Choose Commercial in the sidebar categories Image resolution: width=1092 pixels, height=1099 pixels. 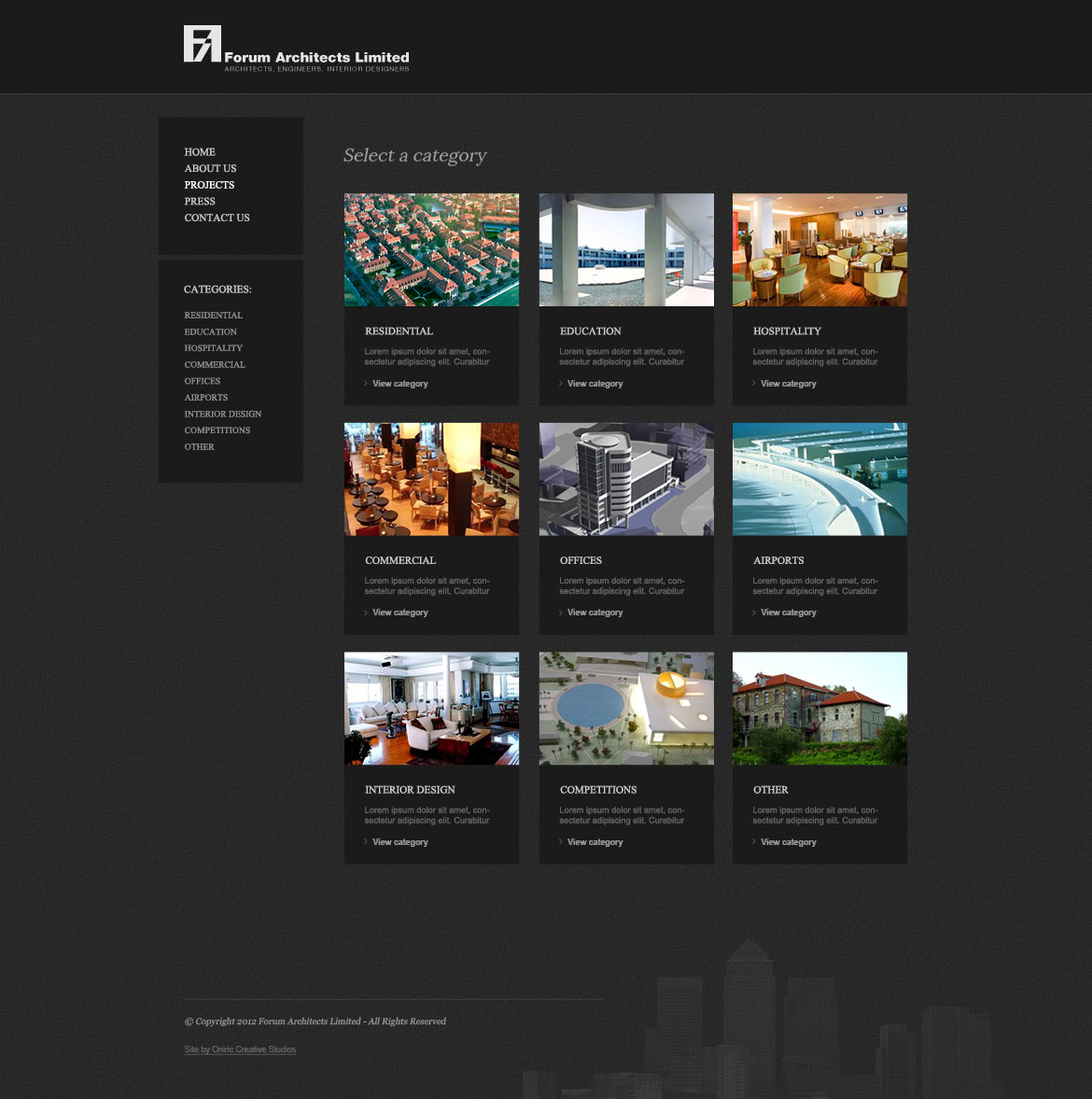(x=215, y=364)
